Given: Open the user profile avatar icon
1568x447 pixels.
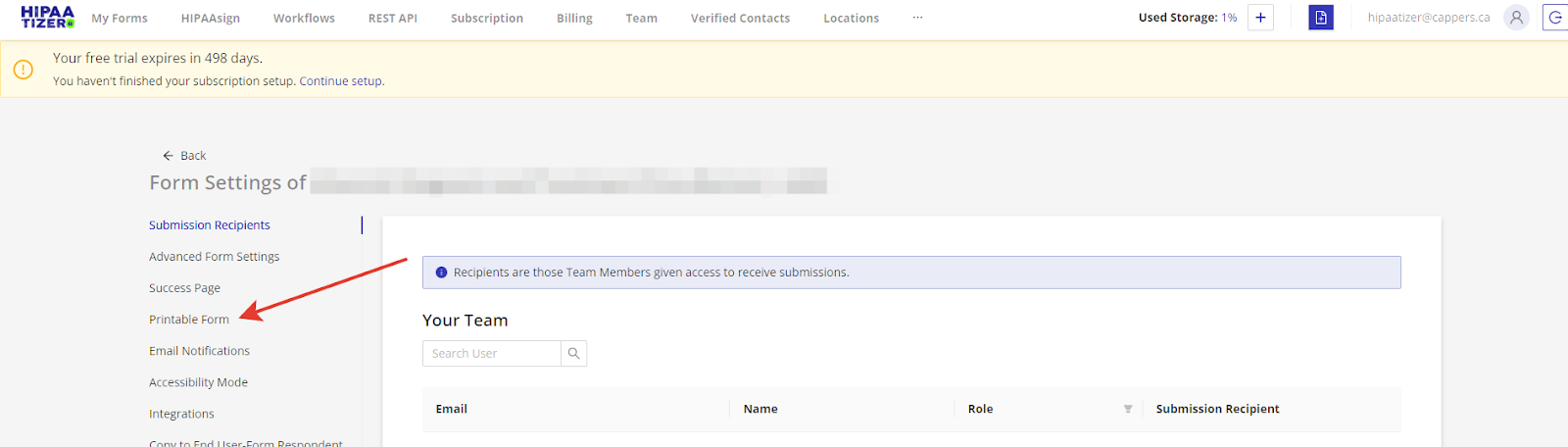Looking at the screenshot, I should pos(1516,18).
